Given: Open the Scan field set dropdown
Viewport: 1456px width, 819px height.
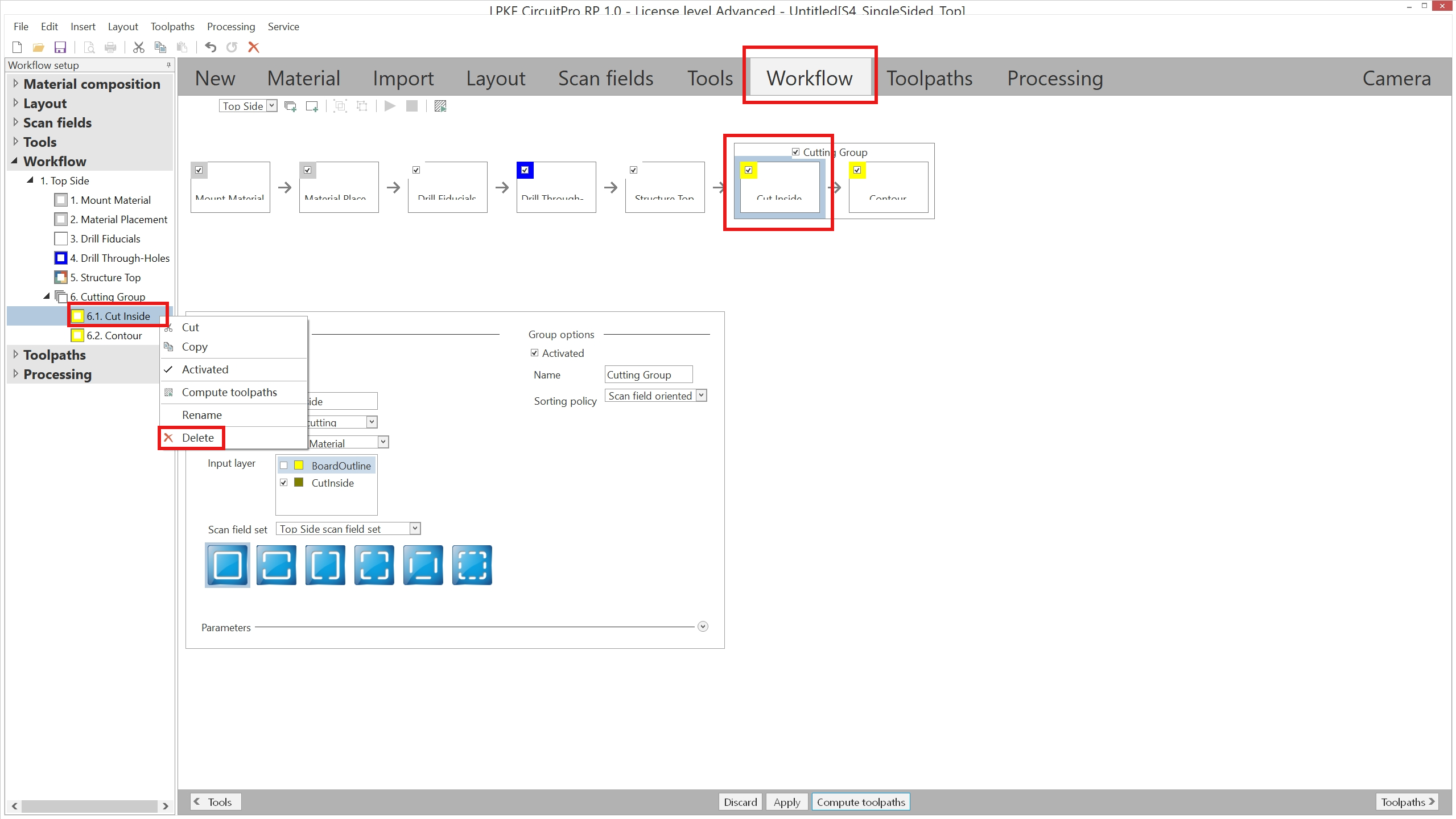Looking at the screenshot, I should (x=415, y=529).
